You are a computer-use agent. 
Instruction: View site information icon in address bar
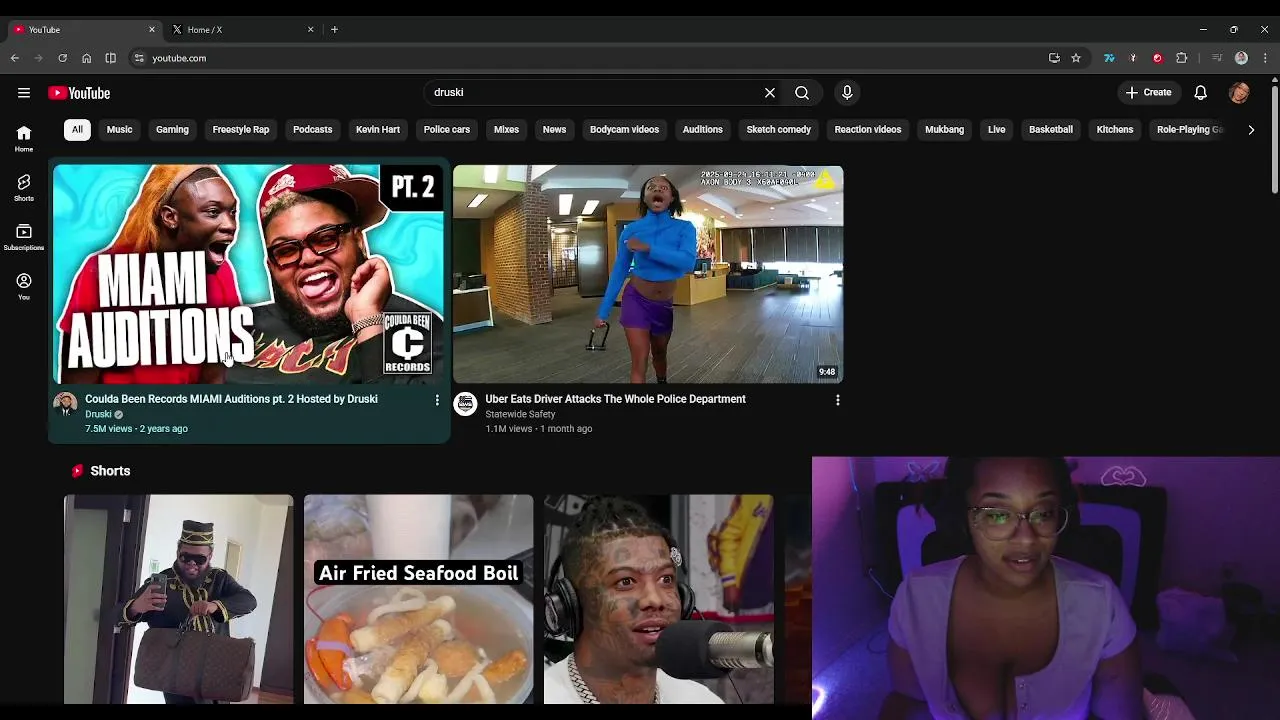click(139, 58)
